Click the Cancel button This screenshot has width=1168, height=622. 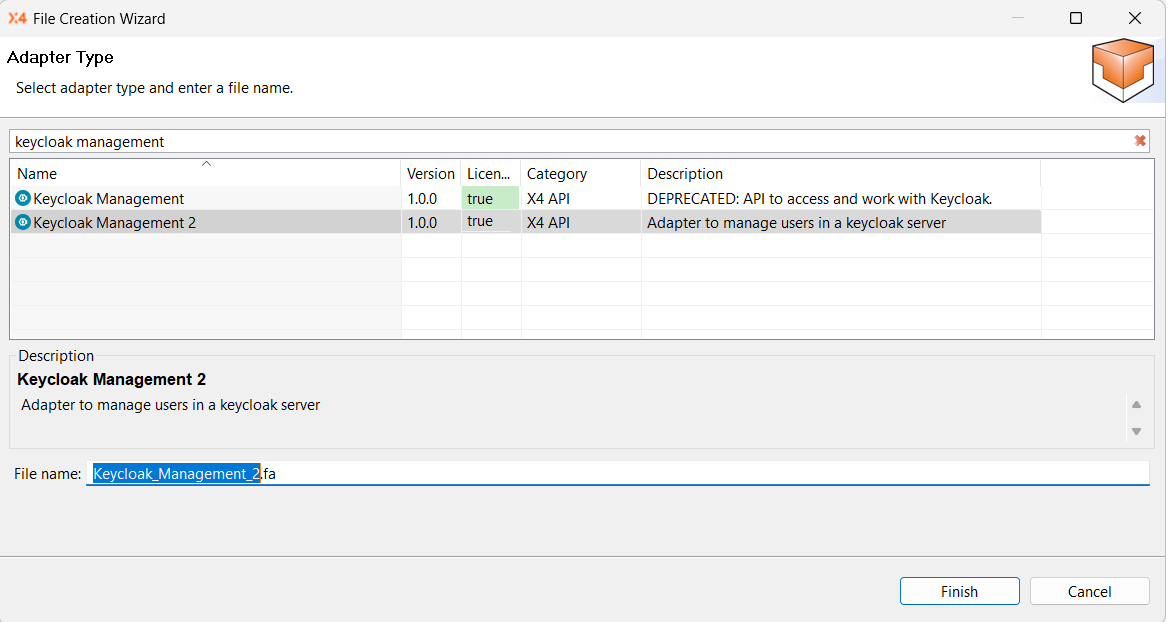[x=1089, y=591]
